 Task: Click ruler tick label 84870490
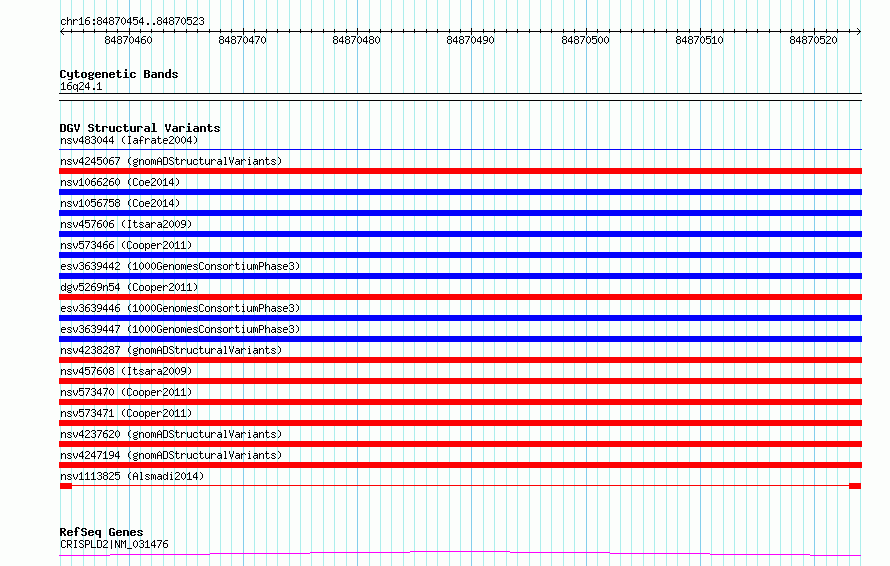pyautogui.click(x=471, y=40)
